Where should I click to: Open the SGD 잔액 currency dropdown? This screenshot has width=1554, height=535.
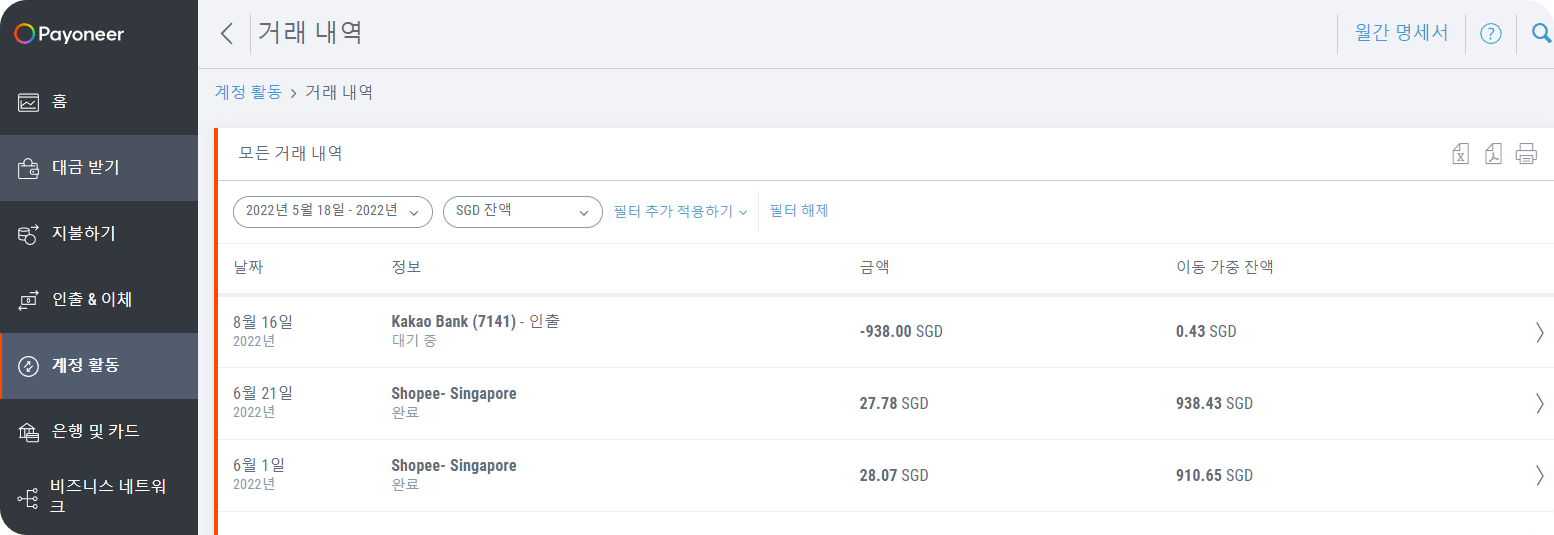pos(523,212)
